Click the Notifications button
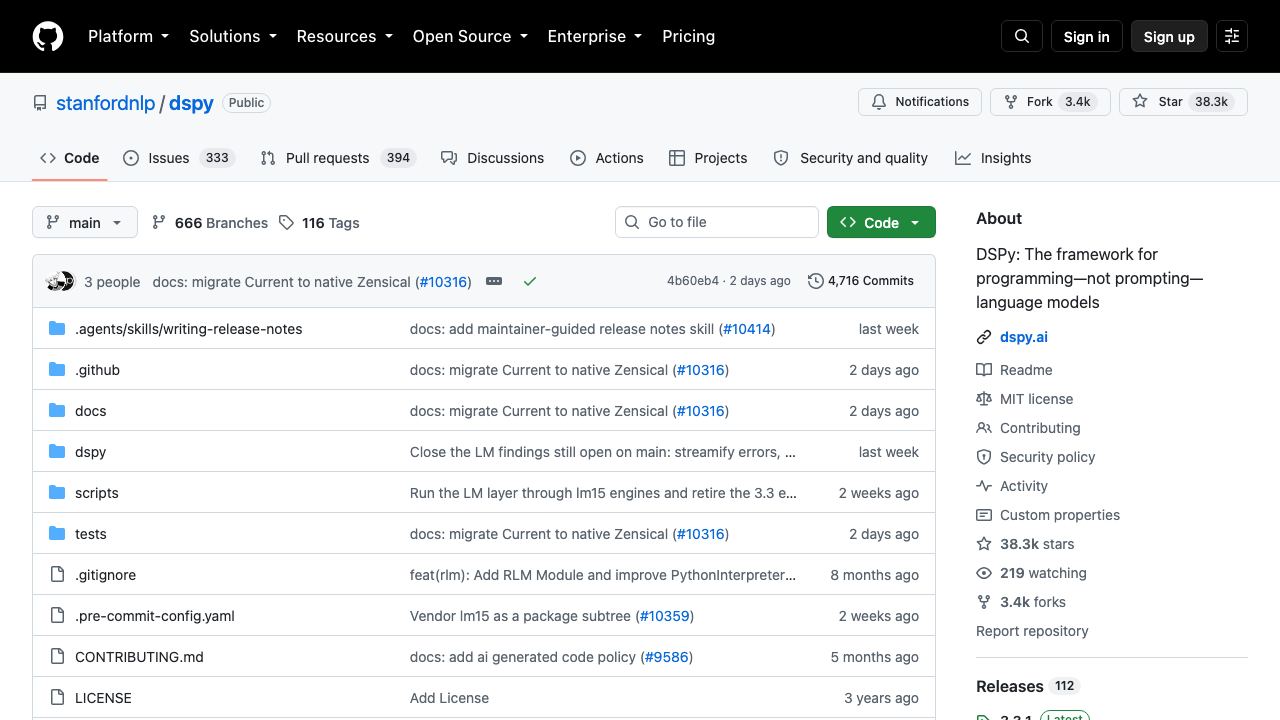 (920, 102)
